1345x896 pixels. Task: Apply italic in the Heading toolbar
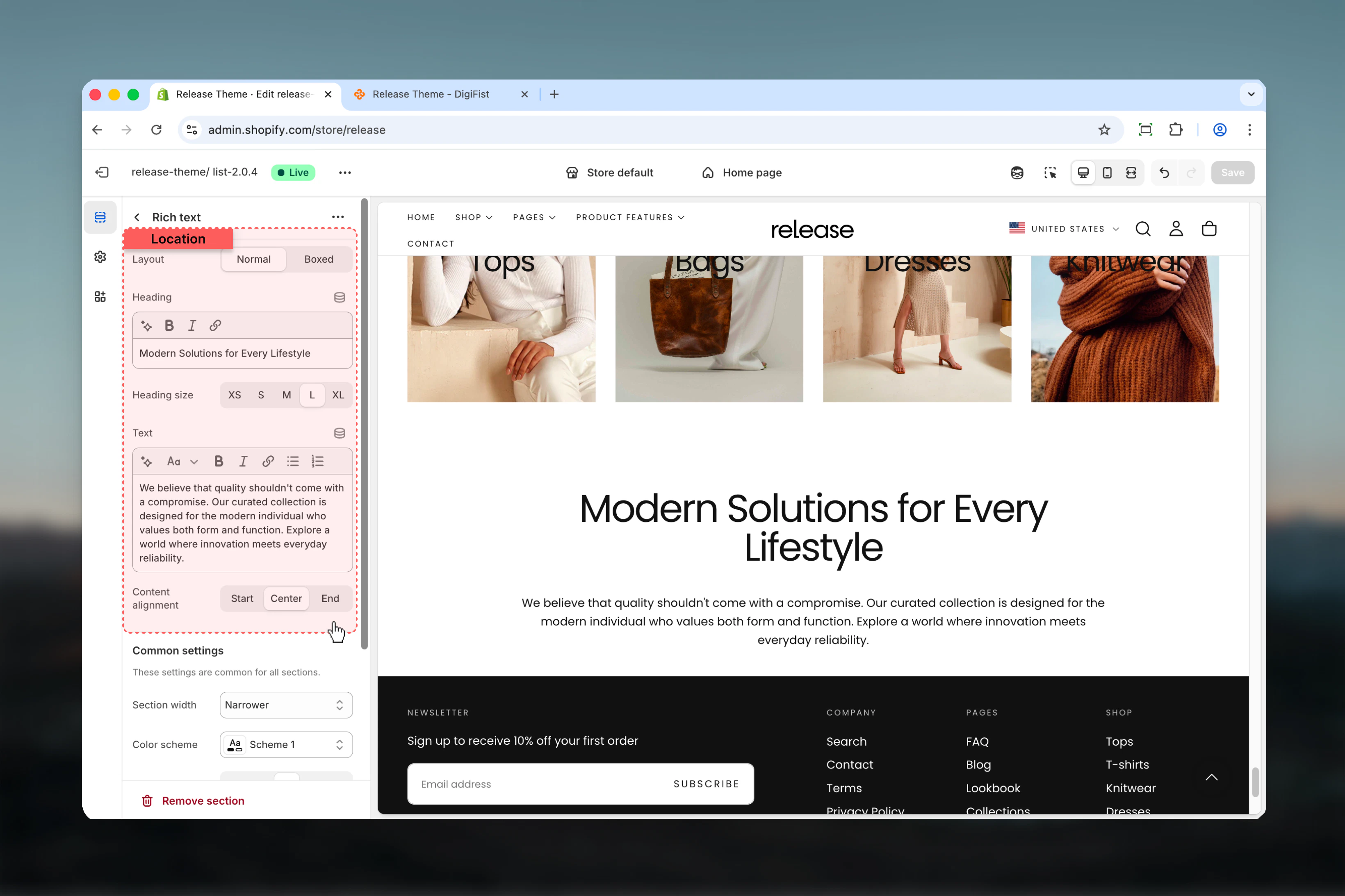[192, 326]
